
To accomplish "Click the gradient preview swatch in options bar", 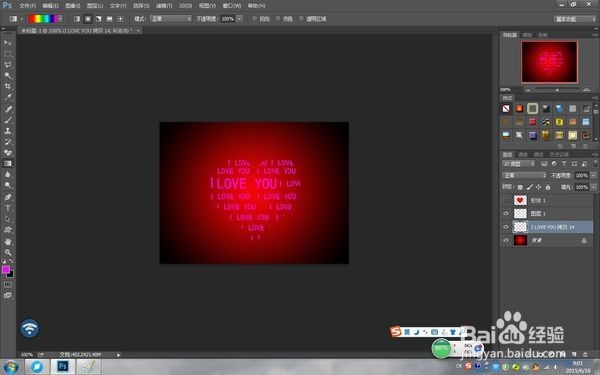I will tap(43, 18).
